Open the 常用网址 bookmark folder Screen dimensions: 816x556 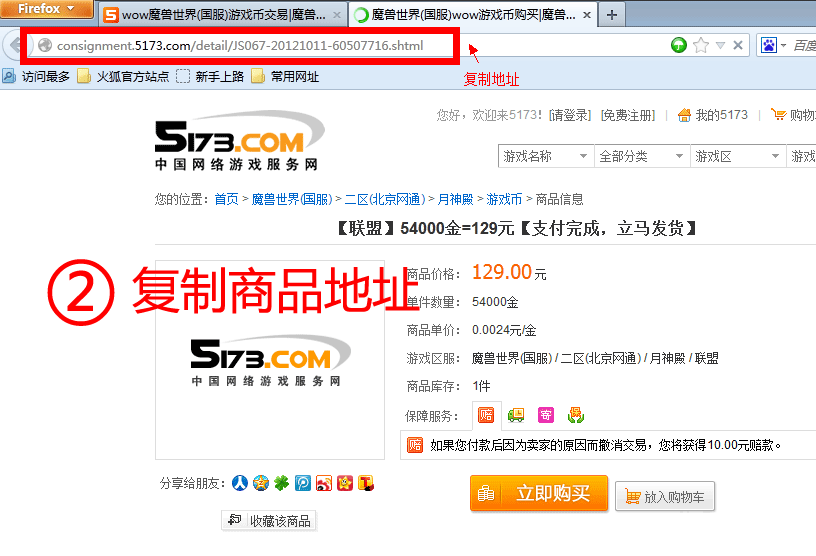coord(285,77)
